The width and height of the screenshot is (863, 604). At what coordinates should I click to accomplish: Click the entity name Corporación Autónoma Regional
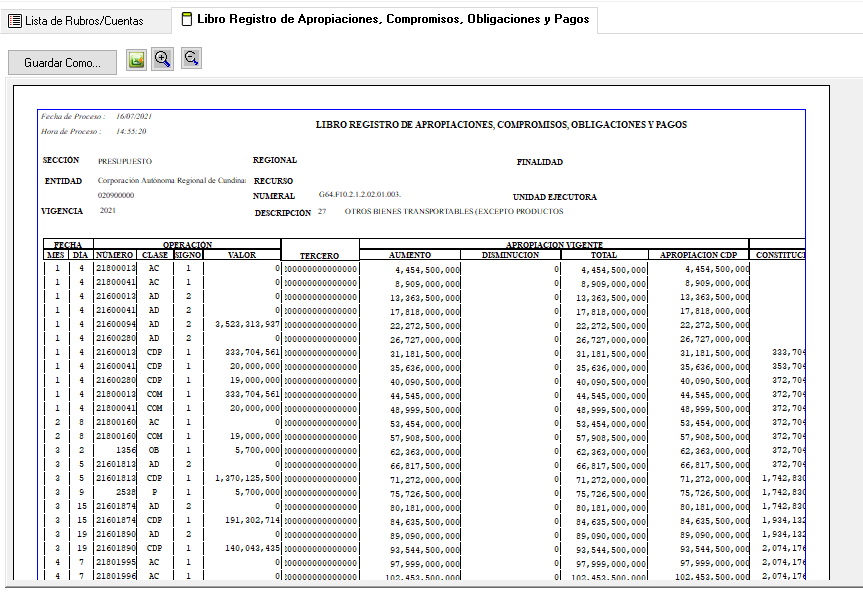point(171,181)
